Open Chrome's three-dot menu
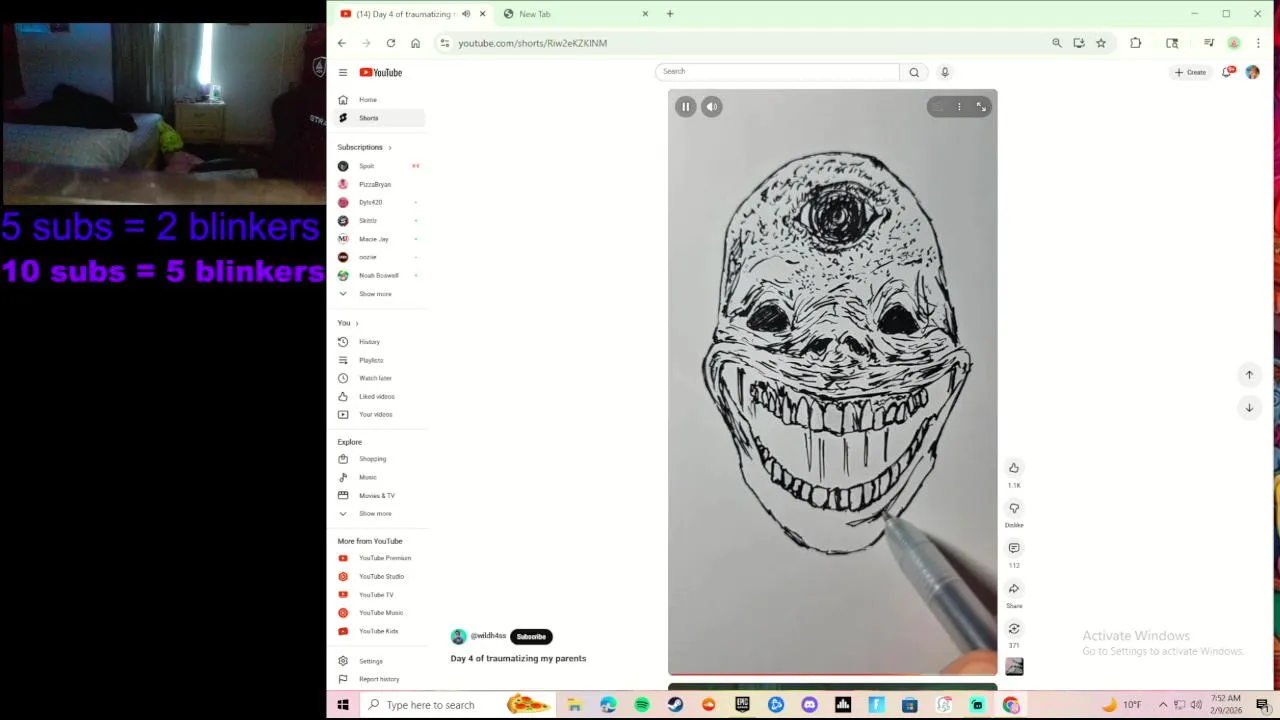The width and height of the screenshot is (1280, 720). coord(1258,43)
